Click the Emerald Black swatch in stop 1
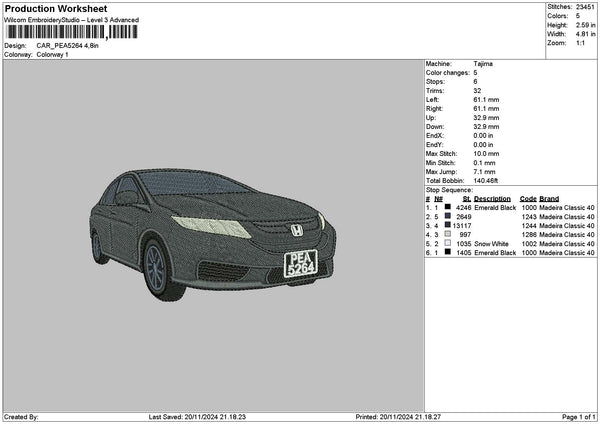Screen dimensions: 600x424 tap(448, 208)
